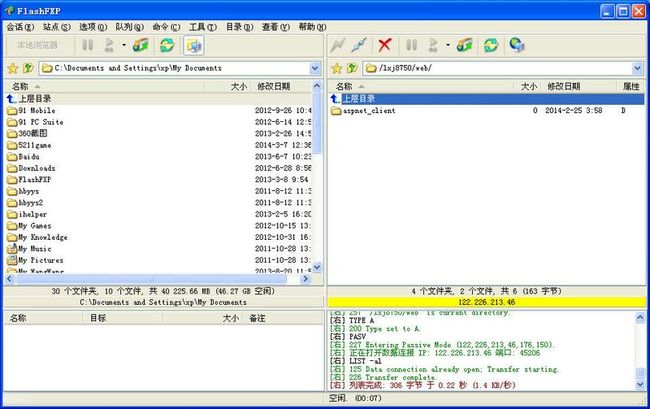
Task: Open the 命令 menu
Action: click(x=166, y=27)
